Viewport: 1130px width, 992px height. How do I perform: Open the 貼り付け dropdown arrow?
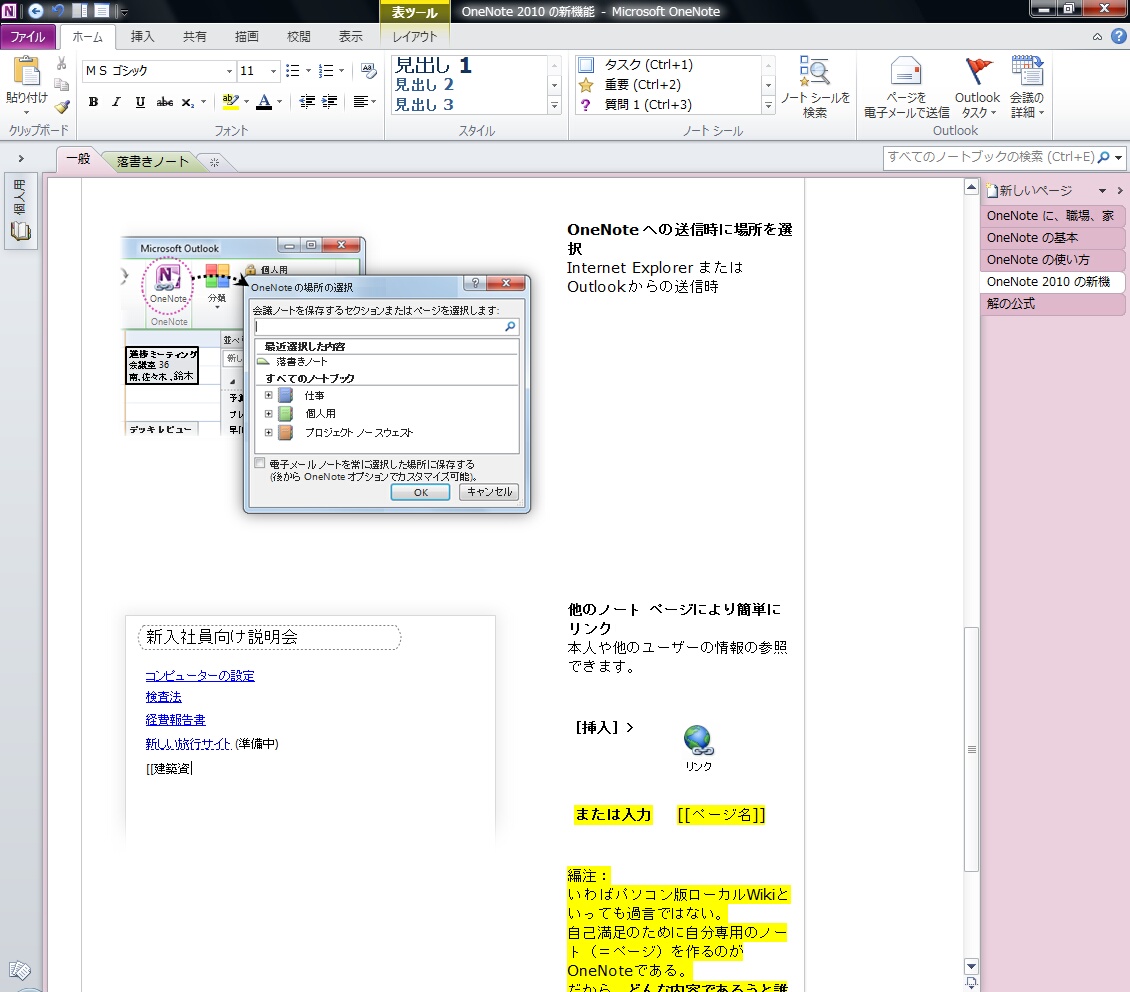tap(27, 112)
